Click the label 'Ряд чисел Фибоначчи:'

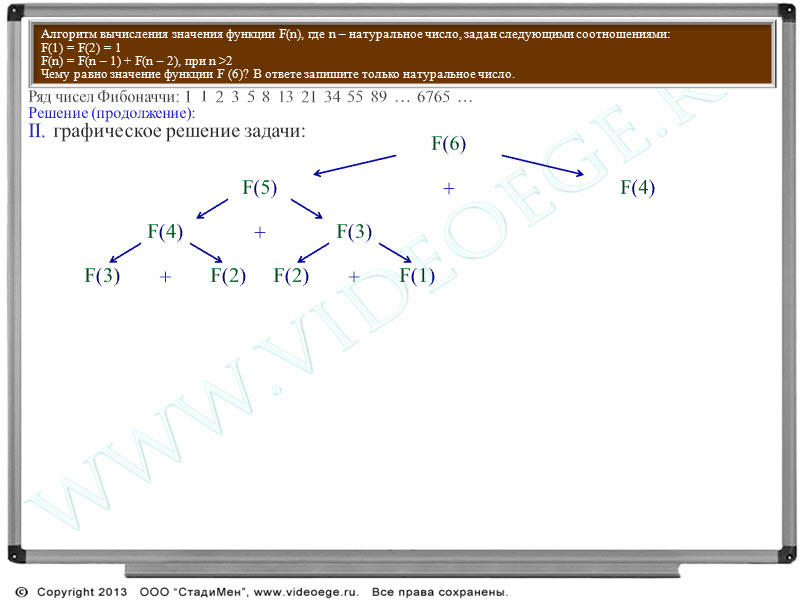pos(104,97)
